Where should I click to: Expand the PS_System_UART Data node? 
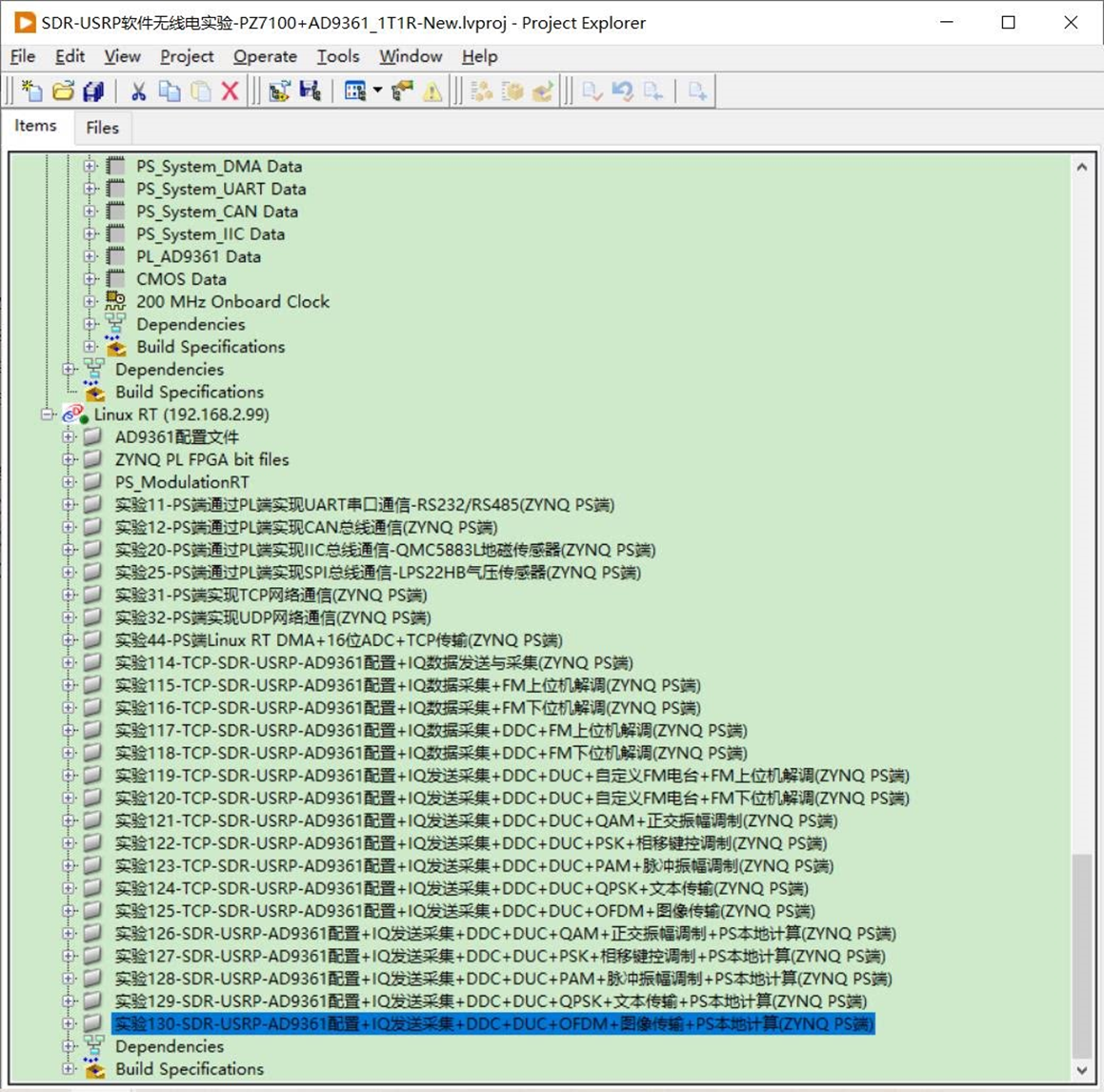click(x=90, y=189)
